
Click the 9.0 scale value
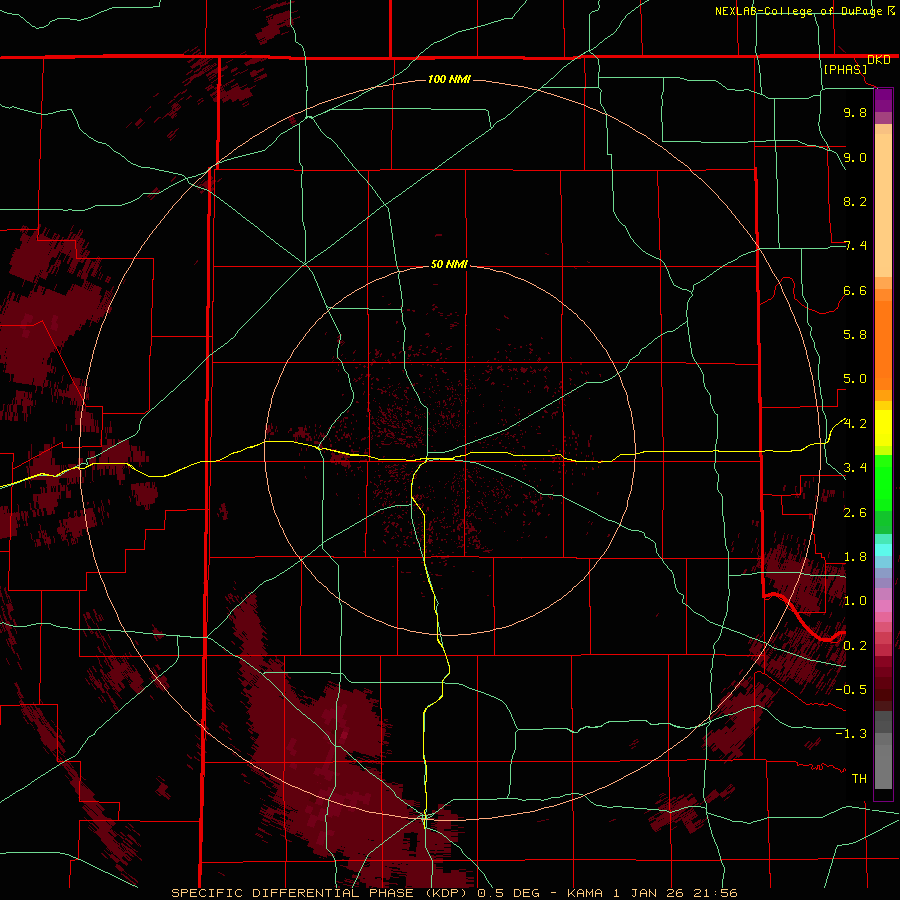pyautogui.click(x=855, y=157)
